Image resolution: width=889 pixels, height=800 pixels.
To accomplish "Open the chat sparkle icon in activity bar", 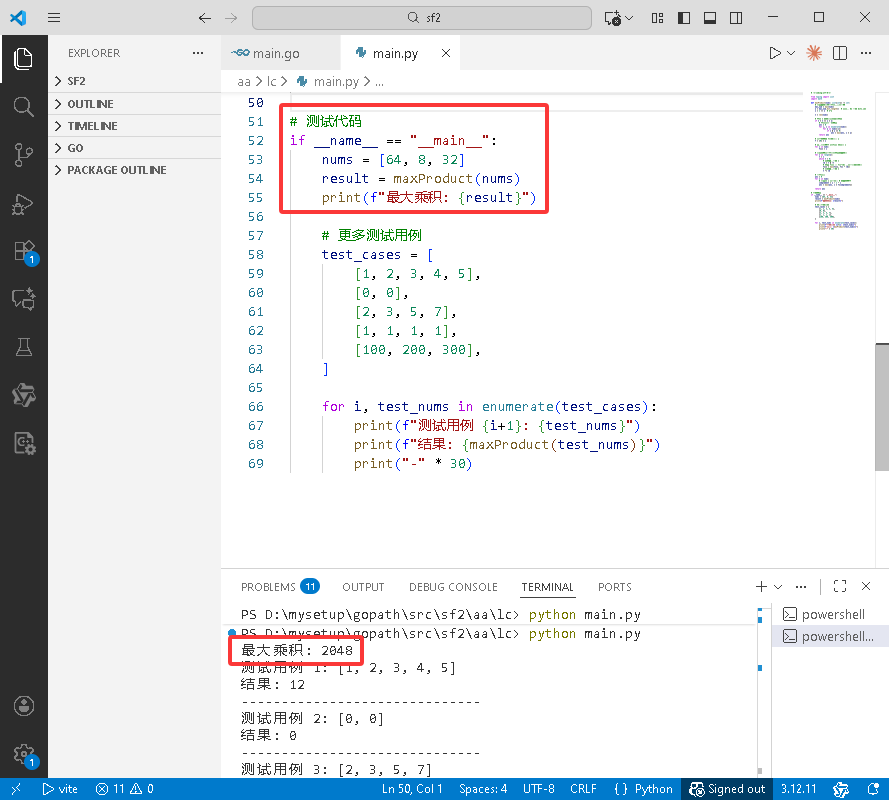I will coord(23,299).
